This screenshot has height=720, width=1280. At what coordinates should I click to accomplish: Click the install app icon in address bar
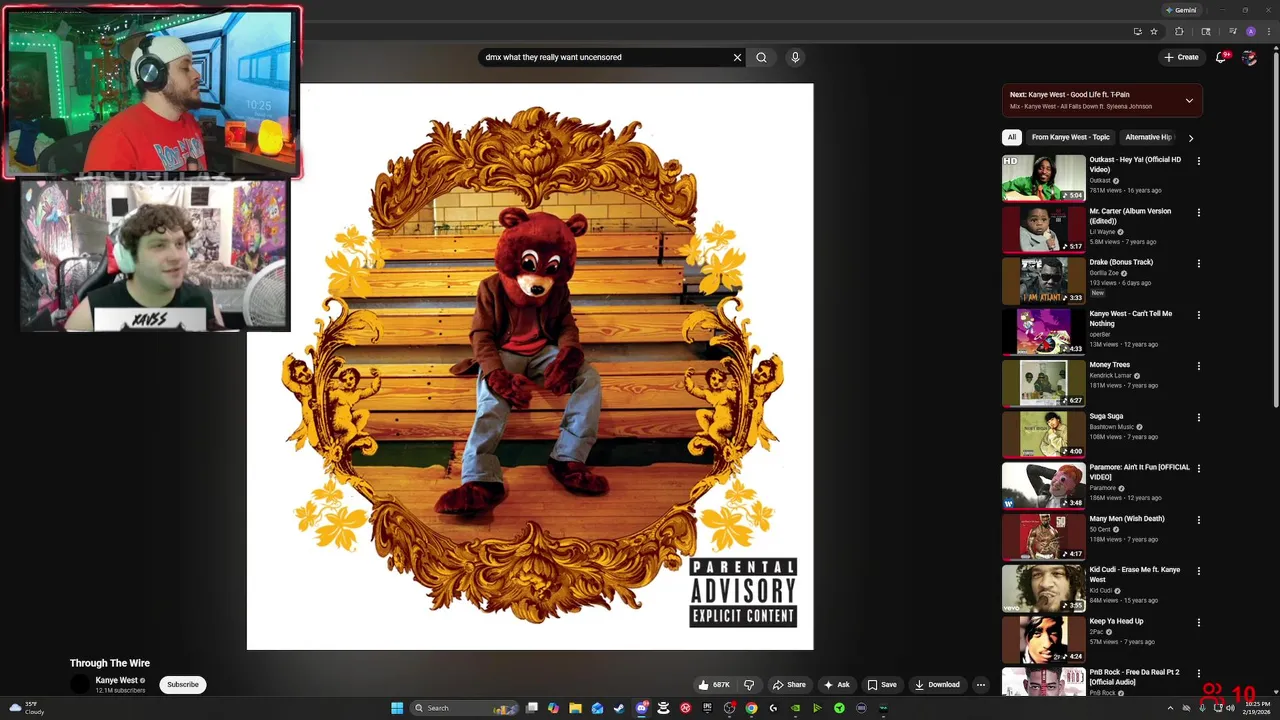click(x=1138, y=31)
